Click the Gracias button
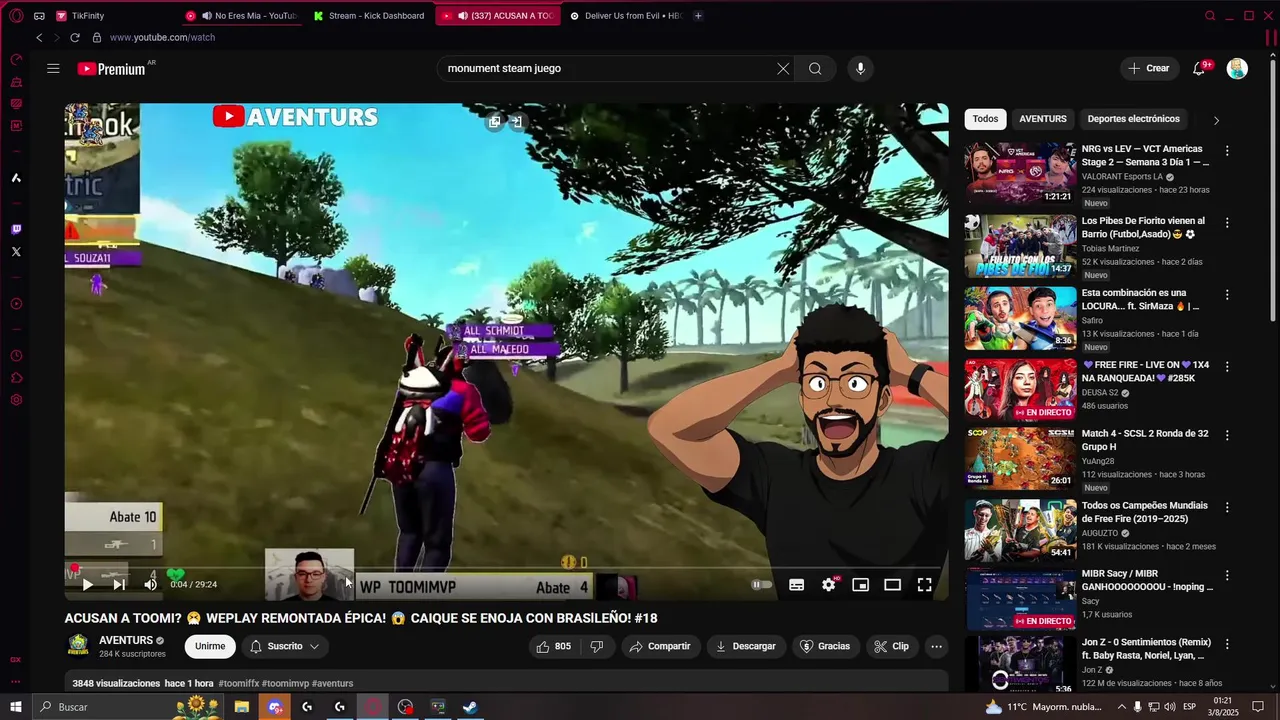1280x720 pixels. pyautogui.click(x=825, y=646)
